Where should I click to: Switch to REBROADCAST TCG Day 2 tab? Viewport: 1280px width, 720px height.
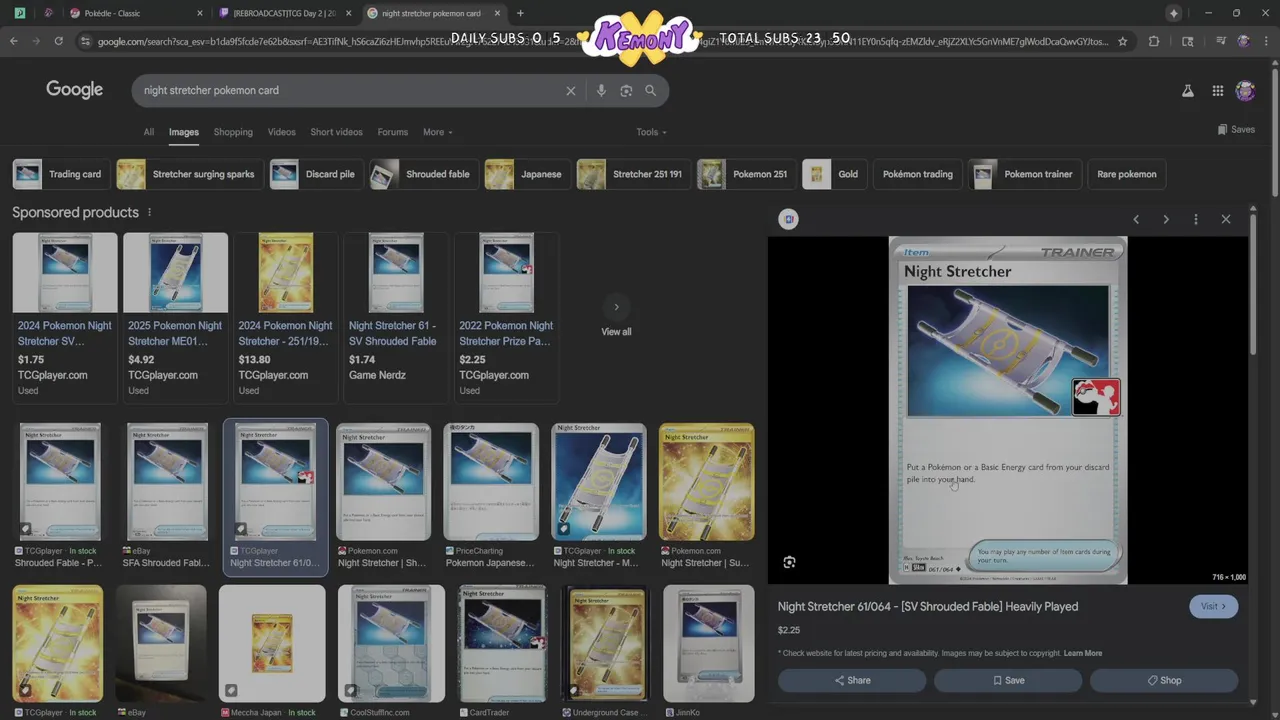tap(283, 13)
